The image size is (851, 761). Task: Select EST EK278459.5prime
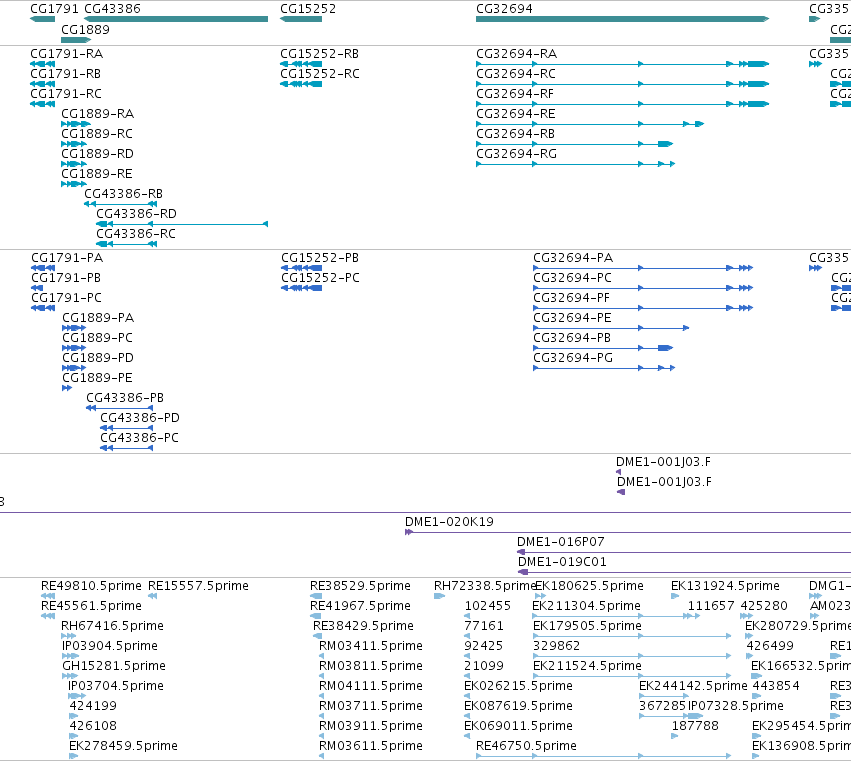coord(123,746)
